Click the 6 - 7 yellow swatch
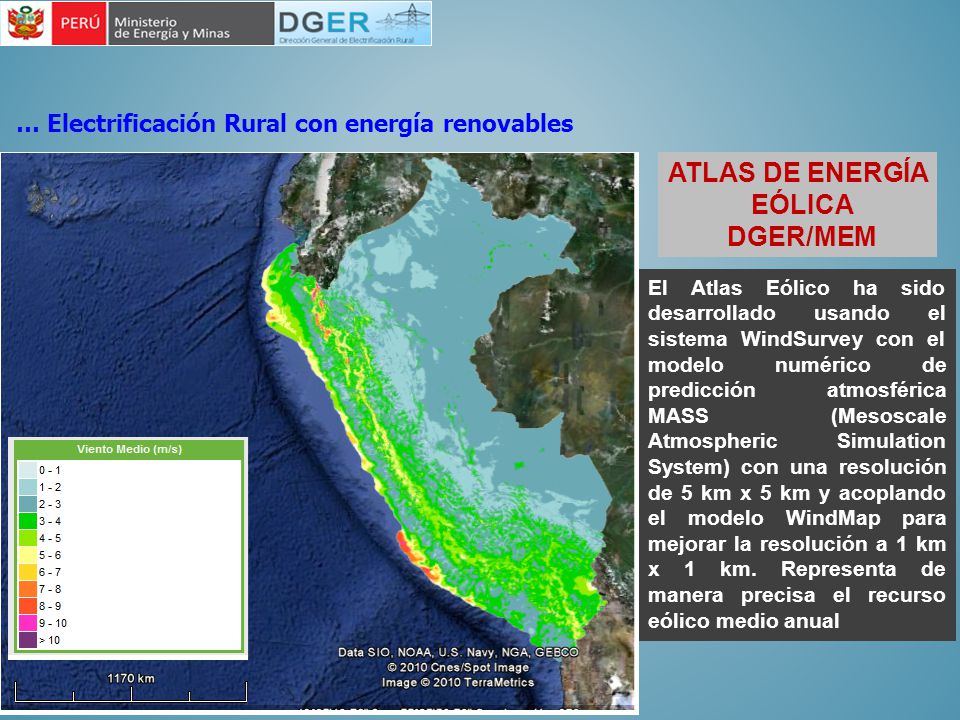This screenshot has width=960, height=720. (28, 572)
